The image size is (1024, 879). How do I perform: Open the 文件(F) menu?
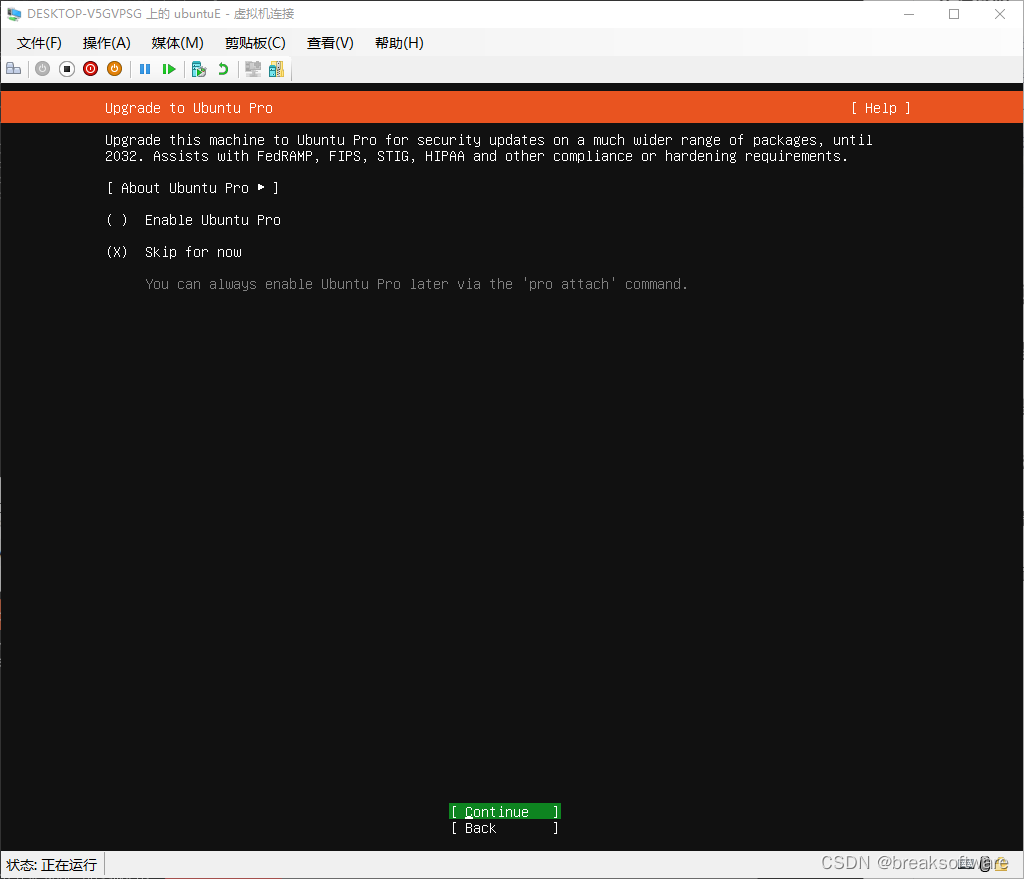click(39, 43)
